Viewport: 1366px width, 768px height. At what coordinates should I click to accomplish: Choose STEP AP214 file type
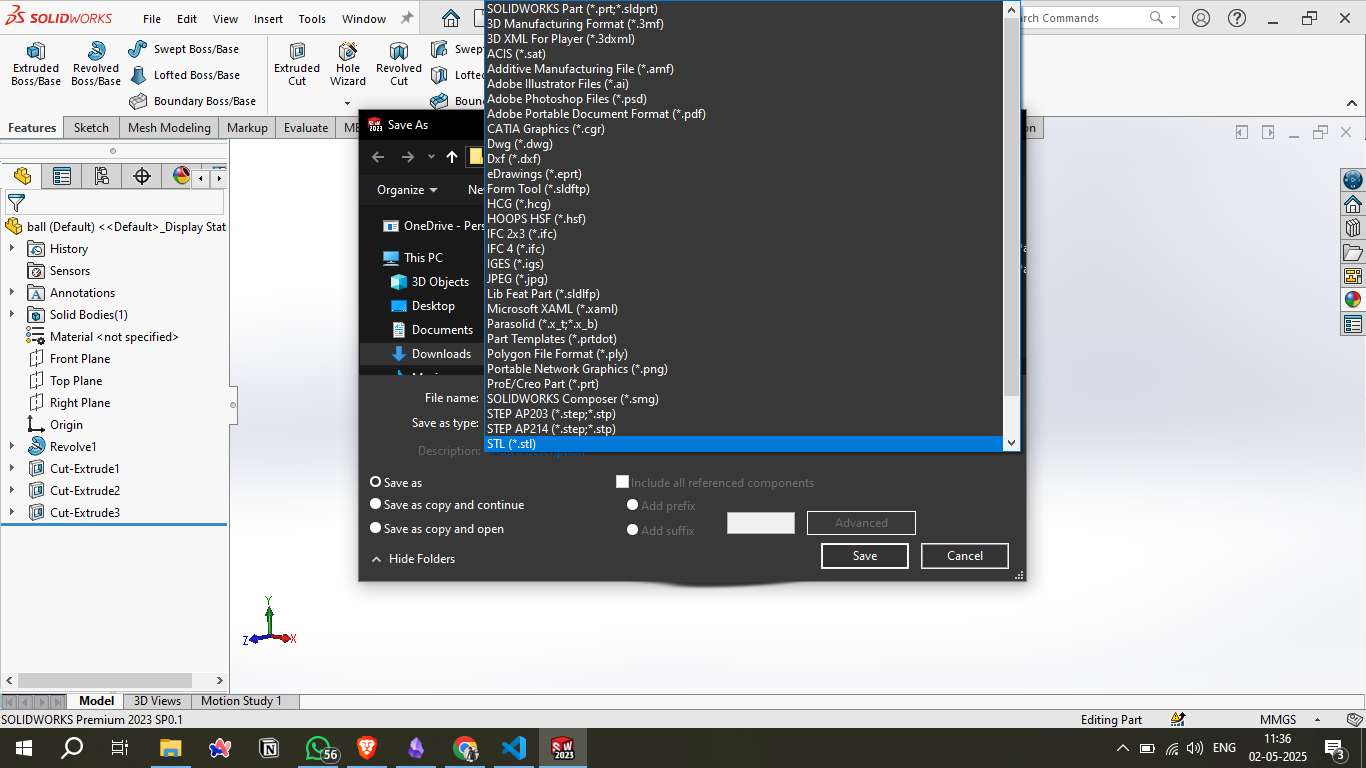tap(744, 429)
